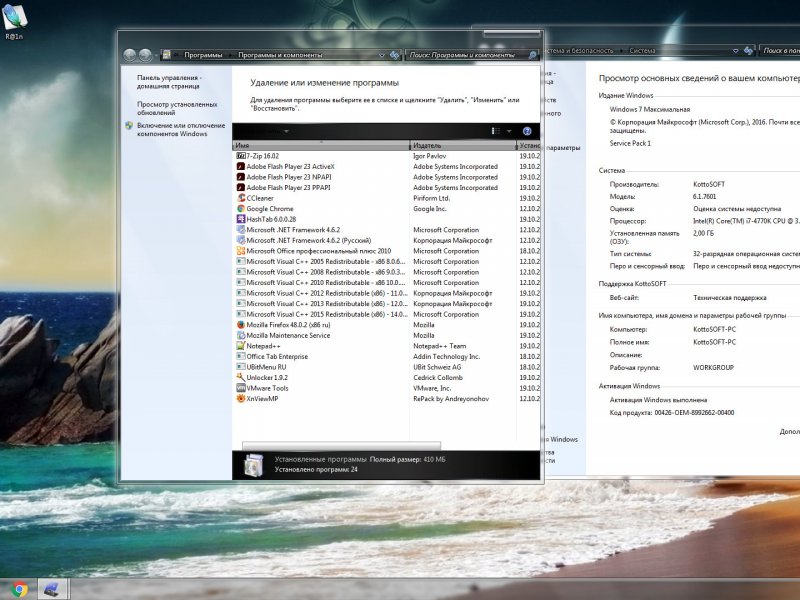Open the R@1n desktop icon
This screenshot has width=800, height=600.
click(x=14, y=20)
